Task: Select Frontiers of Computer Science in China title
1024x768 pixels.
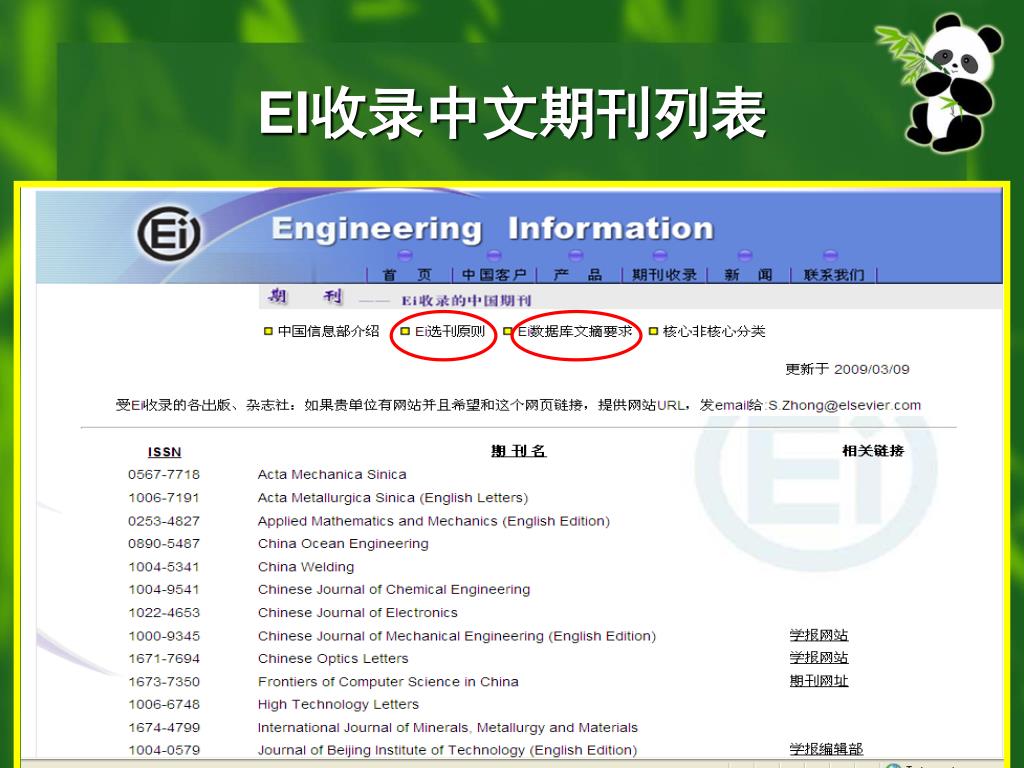Action: pos(388,682)
